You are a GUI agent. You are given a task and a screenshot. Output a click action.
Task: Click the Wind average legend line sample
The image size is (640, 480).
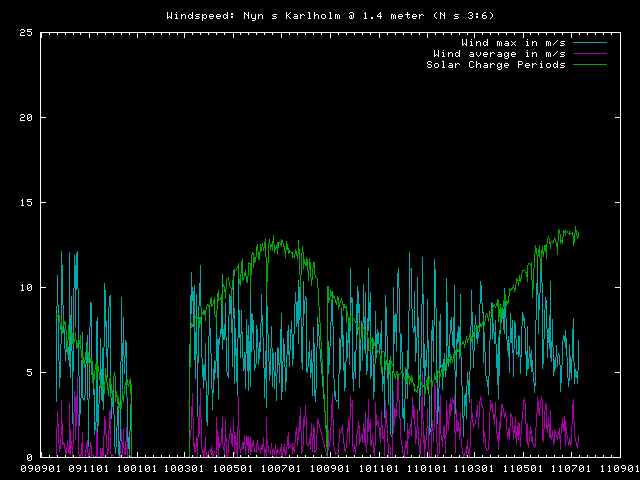588,54
